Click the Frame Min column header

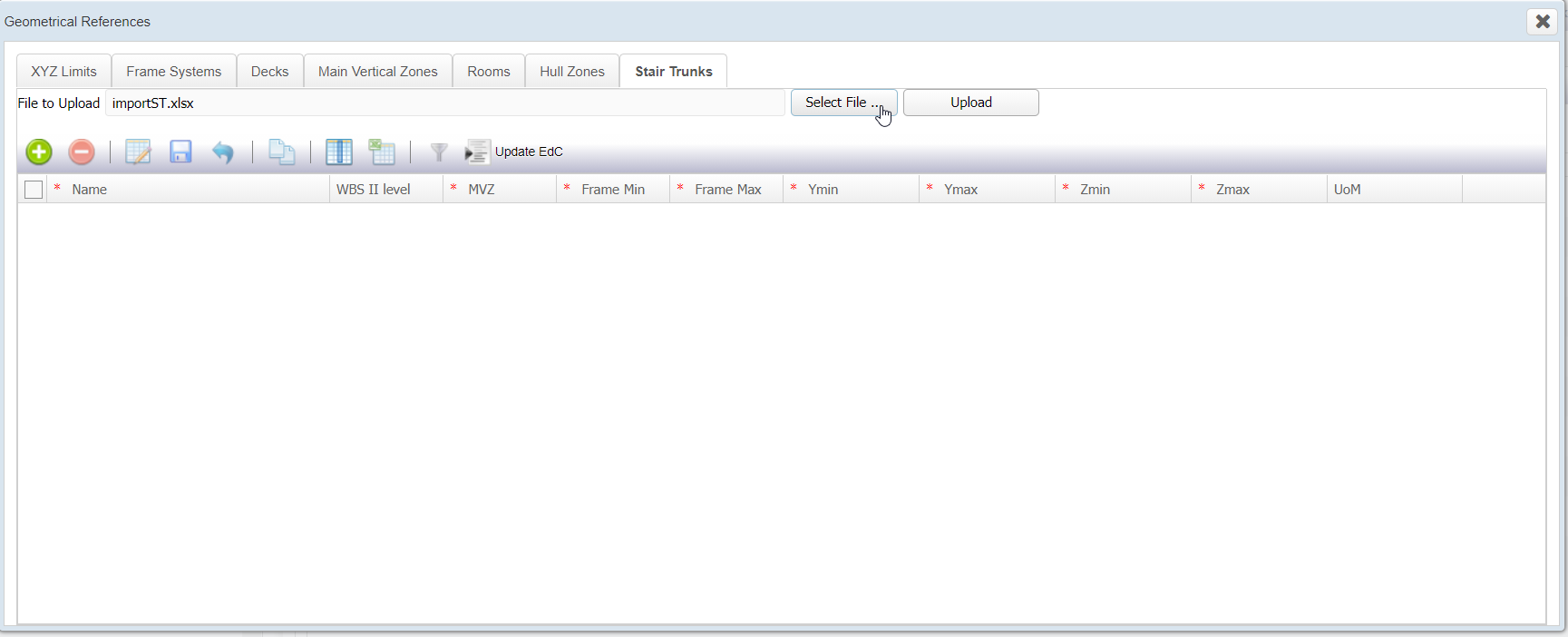click(613, 189)
